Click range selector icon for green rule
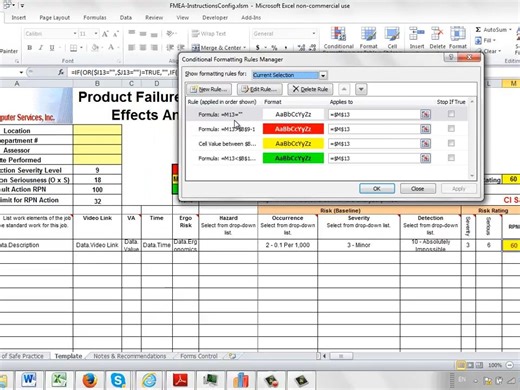This screenshot has height=390, width=520. (425, 158)
